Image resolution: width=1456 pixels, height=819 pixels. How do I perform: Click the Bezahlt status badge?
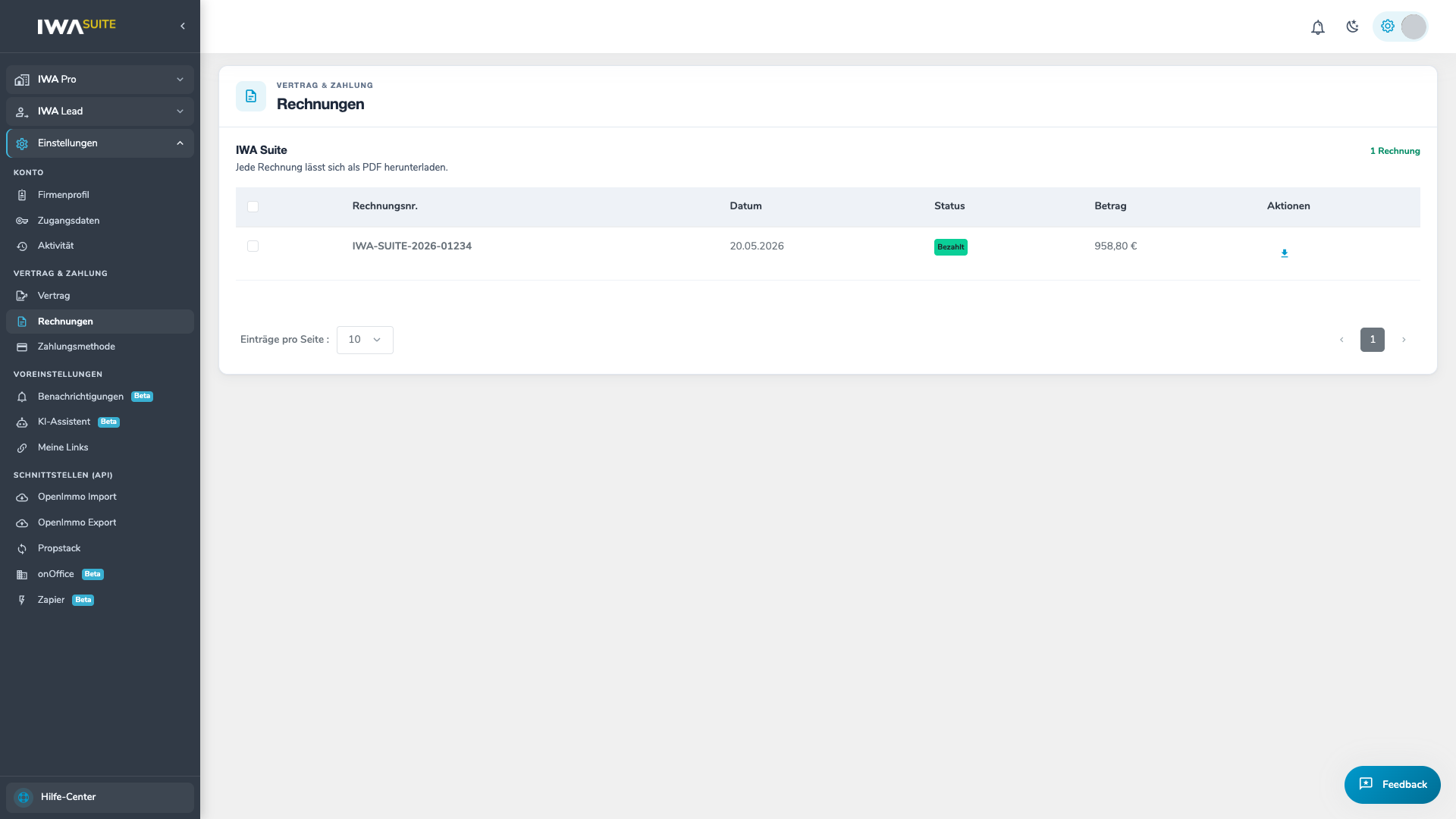point(951,247)
